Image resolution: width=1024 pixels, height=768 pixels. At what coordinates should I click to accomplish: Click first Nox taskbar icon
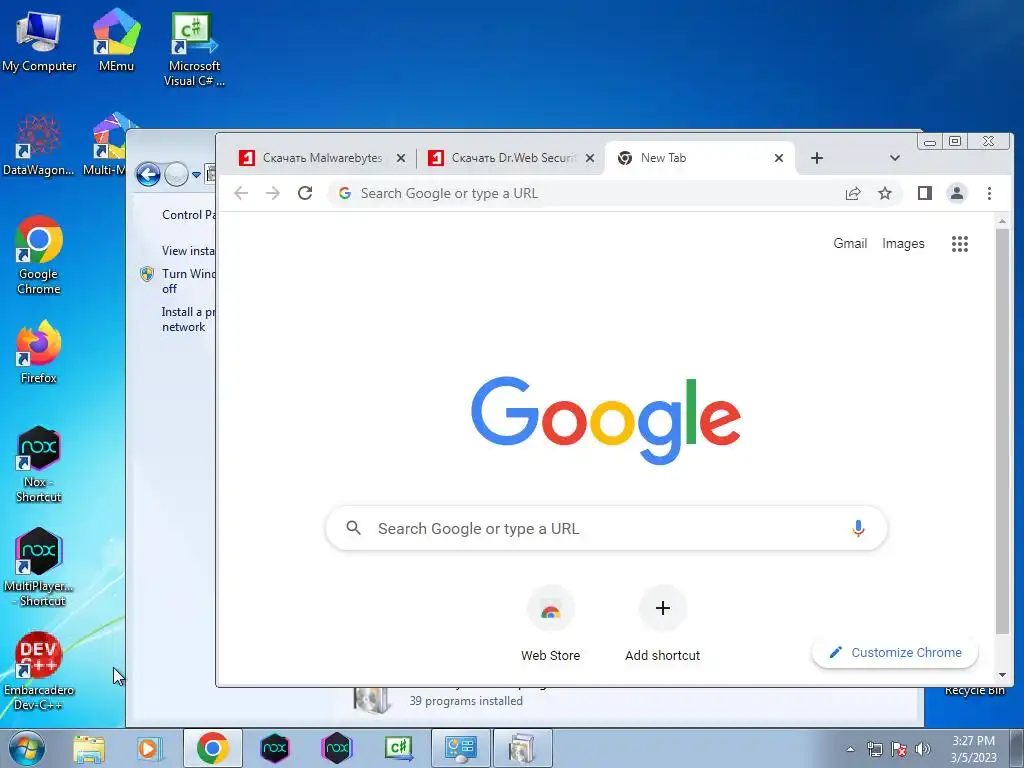pyautogui.click(x=274, y=748)
